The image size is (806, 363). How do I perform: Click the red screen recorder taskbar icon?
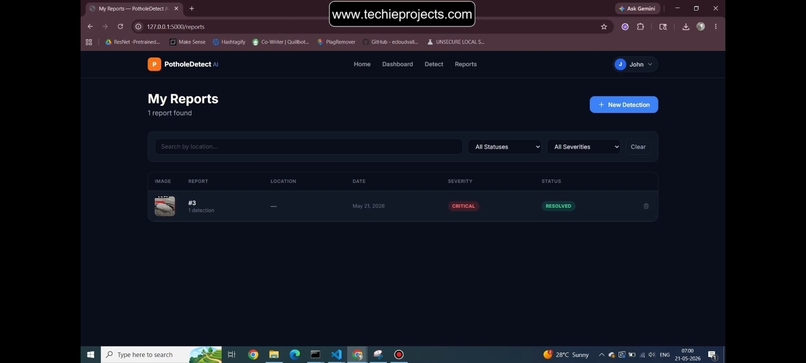(398, 355)
